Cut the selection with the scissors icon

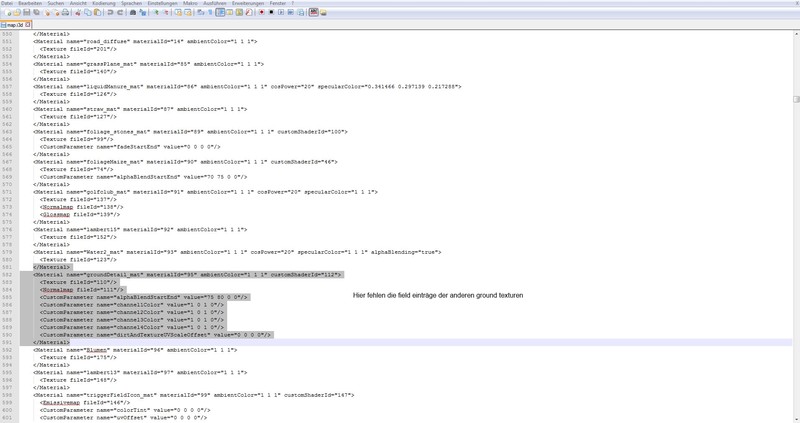(x=78, y=12)
